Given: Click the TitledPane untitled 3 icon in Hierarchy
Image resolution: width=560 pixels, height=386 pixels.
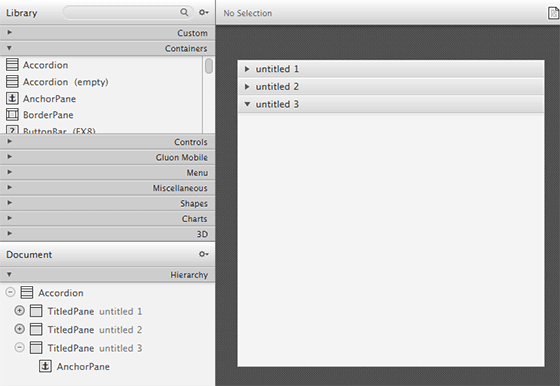Looking at the screenshot, I should [x=36, y=348].
